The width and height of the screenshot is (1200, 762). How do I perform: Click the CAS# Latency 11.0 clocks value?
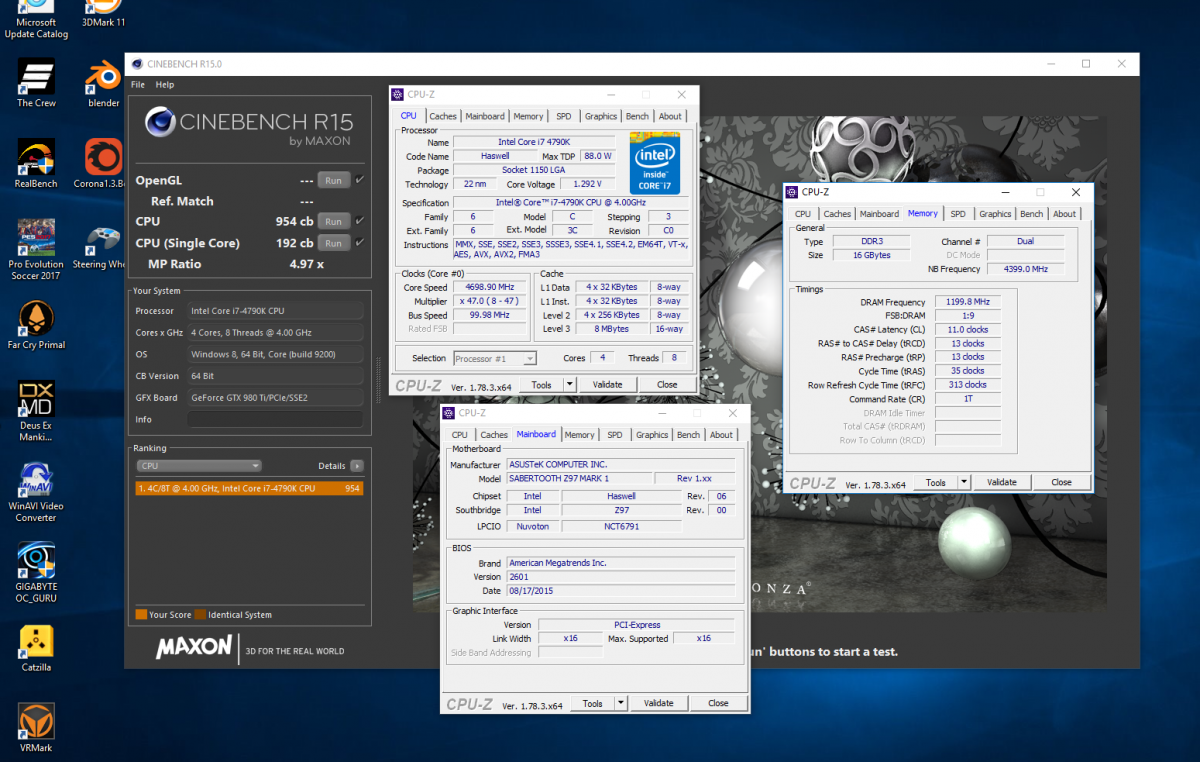coord(967,330)
